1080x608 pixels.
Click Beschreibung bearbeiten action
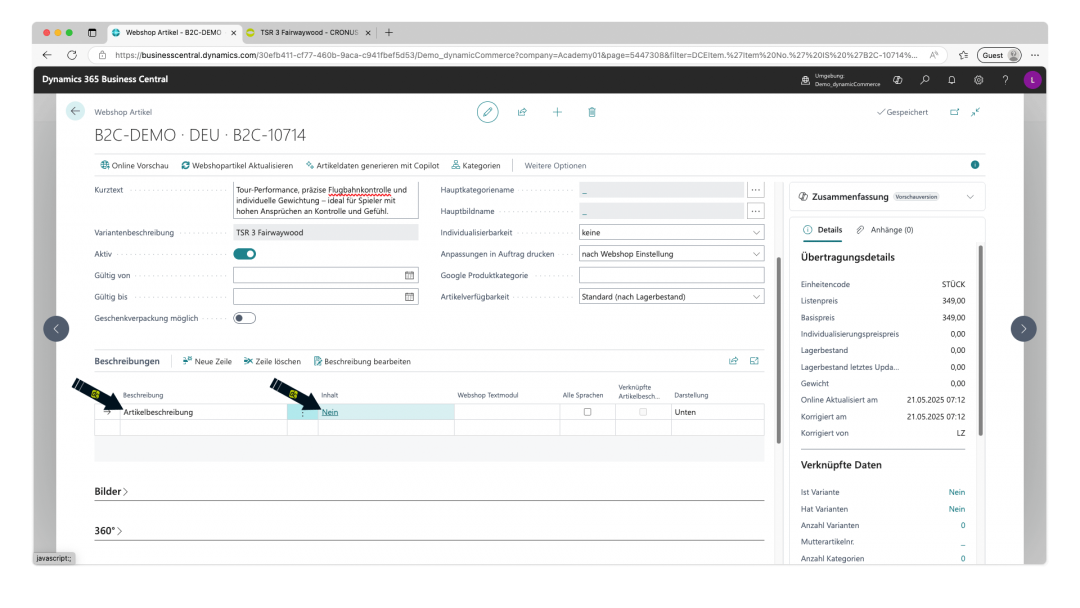(x=362, y=361)
